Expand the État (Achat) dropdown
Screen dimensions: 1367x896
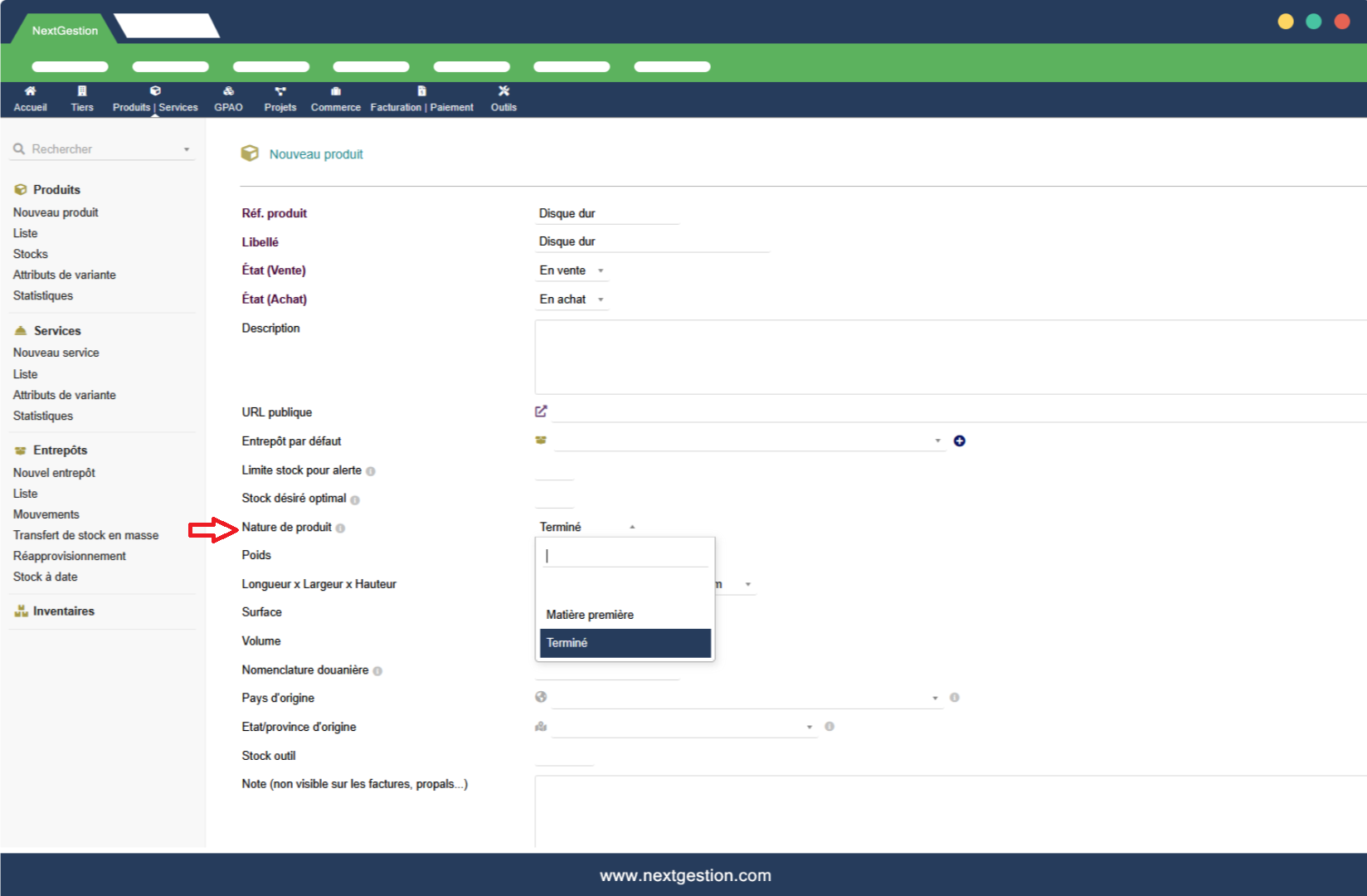point(572,299)
